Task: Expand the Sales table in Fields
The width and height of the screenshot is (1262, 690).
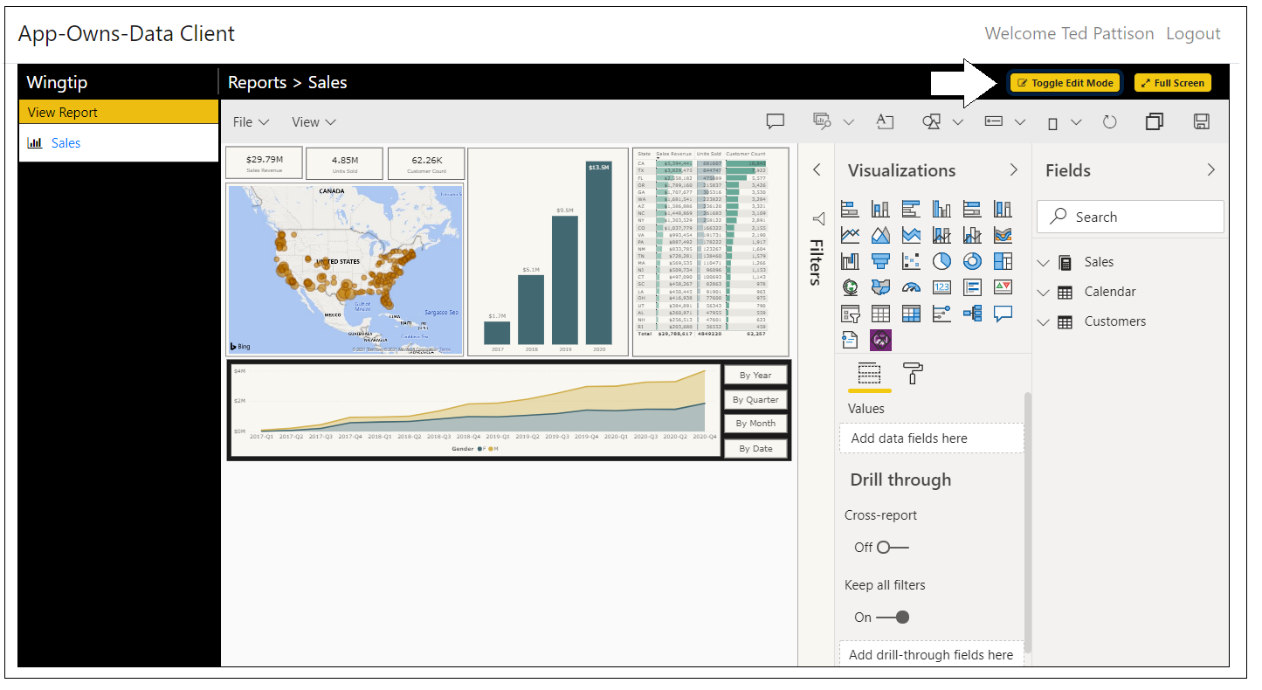Action: (1044, 262)
